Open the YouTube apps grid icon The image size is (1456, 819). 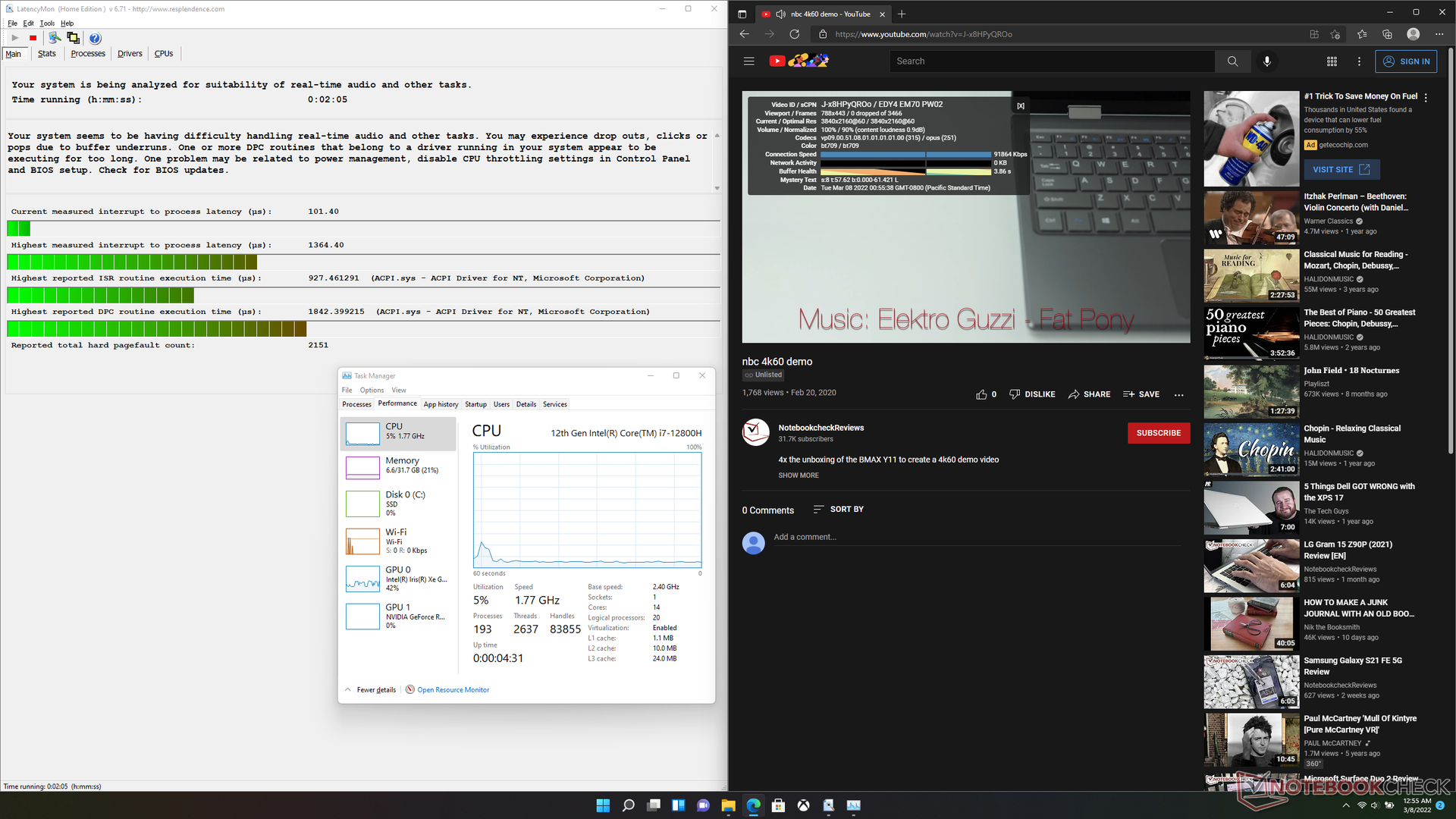tap(1332, 61)
